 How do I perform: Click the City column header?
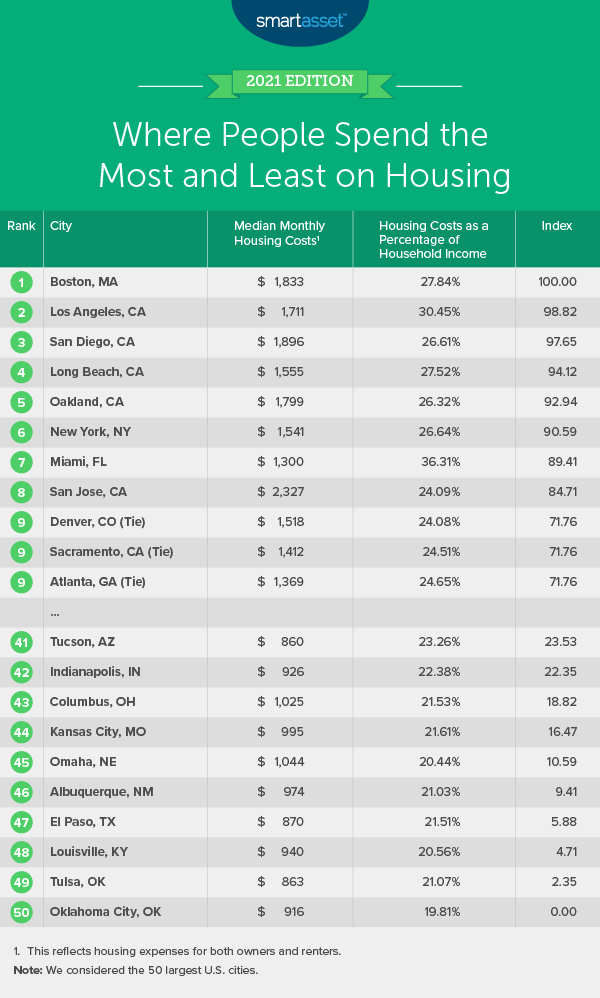coord(61,226)
